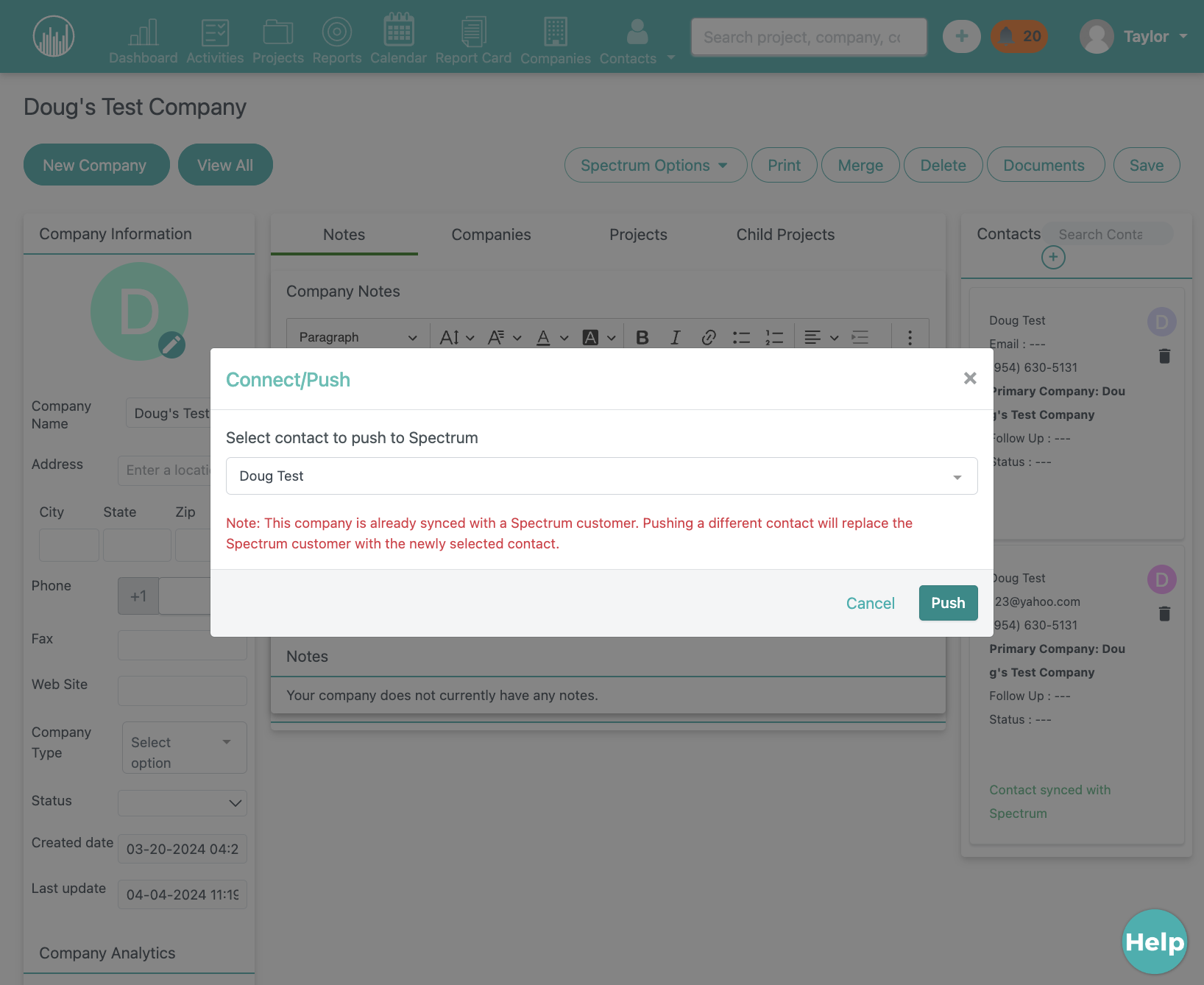
Task: Switch to the Notes tab
Action: pos(344,235)
